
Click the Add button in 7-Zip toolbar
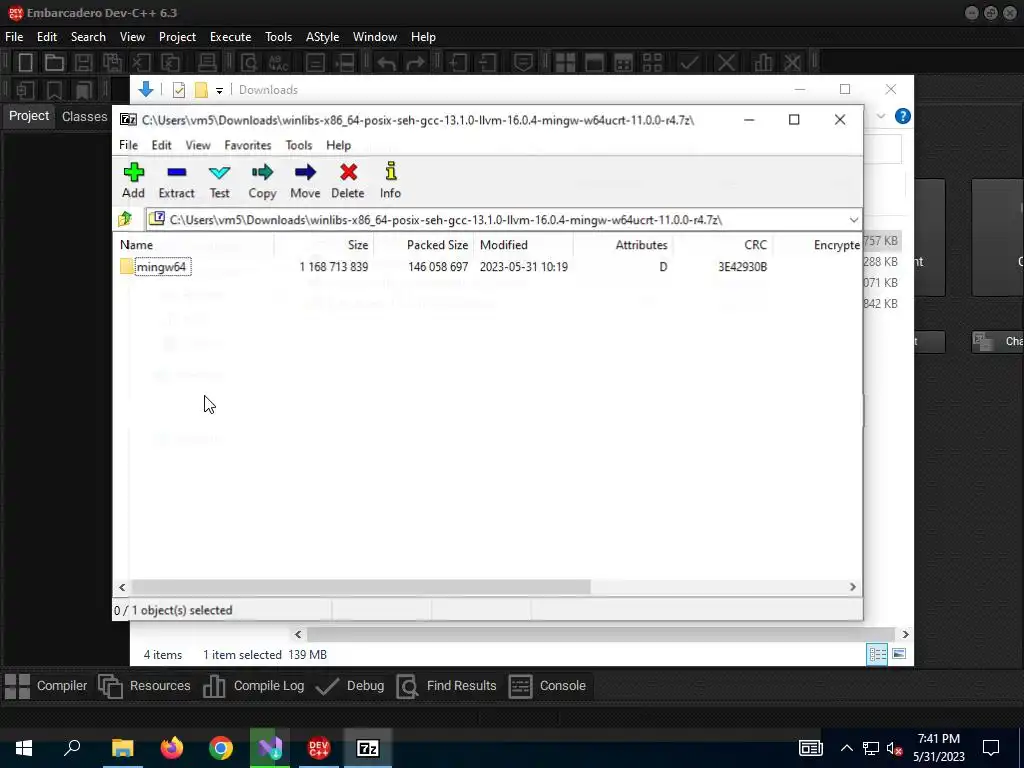pyautogui.click(x=133, y=181)
